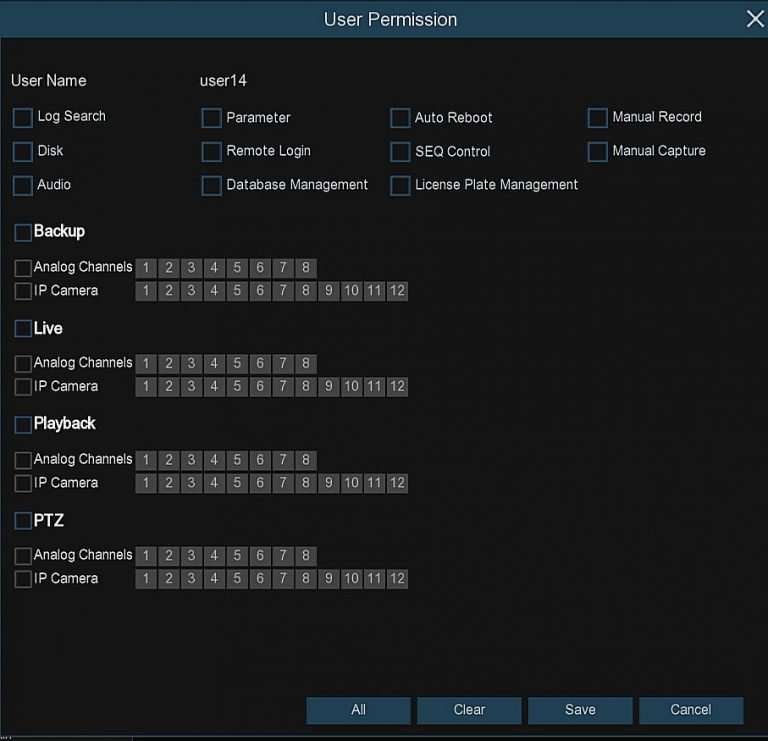Image resolution: width=768 pixels, height=741 pixels.
Task: Check Analog Channels box under Playback
Action: [23, 460]
